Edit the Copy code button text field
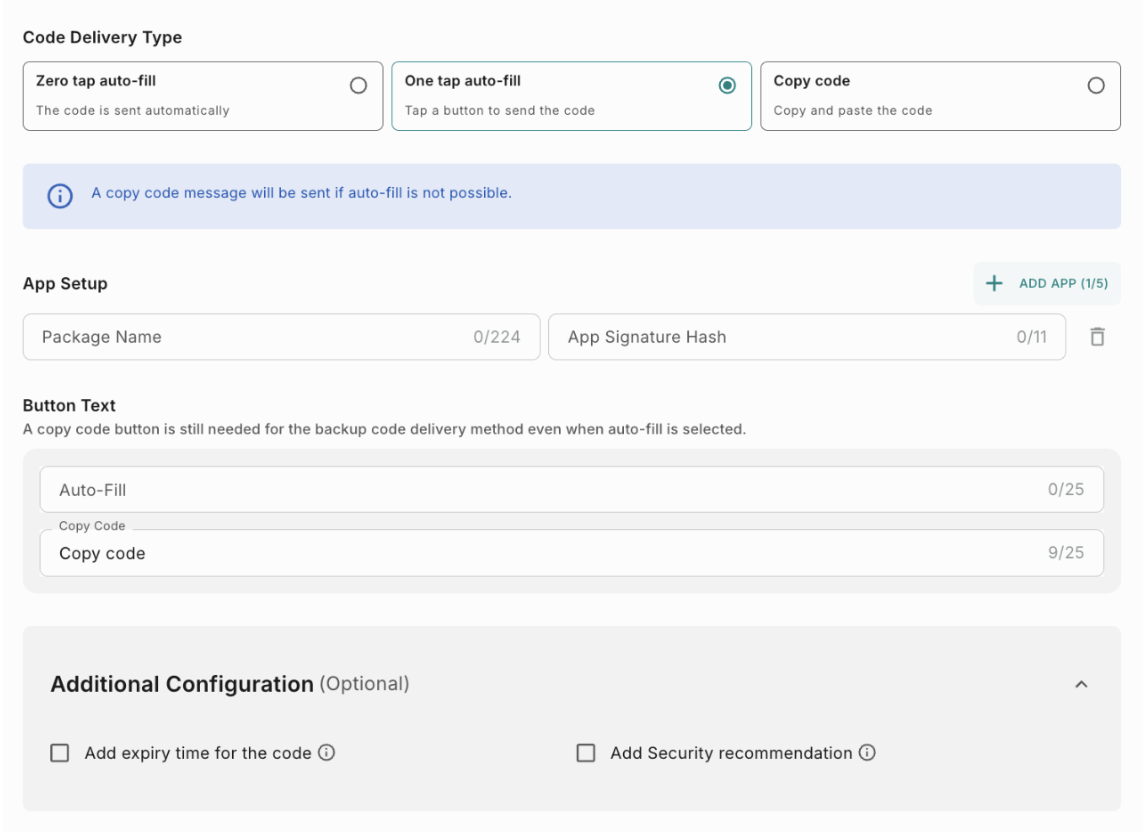 tap(540, 554)
